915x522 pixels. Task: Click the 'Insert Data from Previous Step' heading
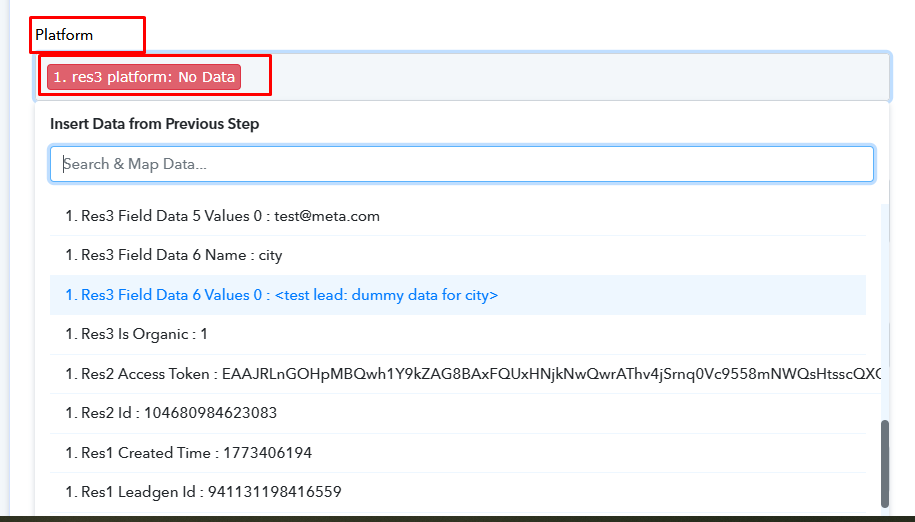tap(154, 124)
